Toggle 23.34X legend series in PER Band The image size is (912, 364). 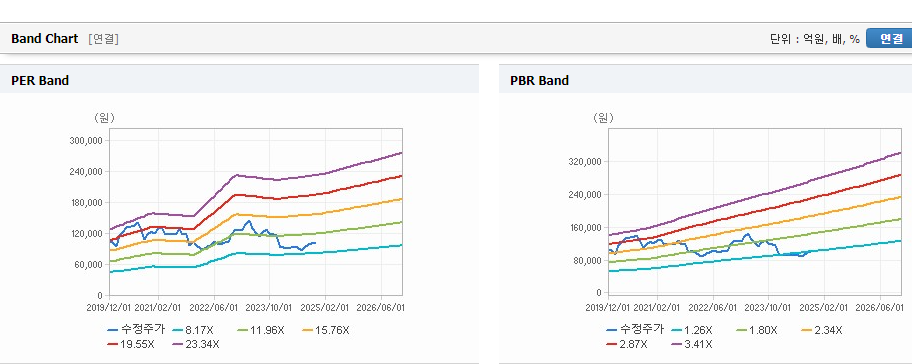(x=196, y=344)
